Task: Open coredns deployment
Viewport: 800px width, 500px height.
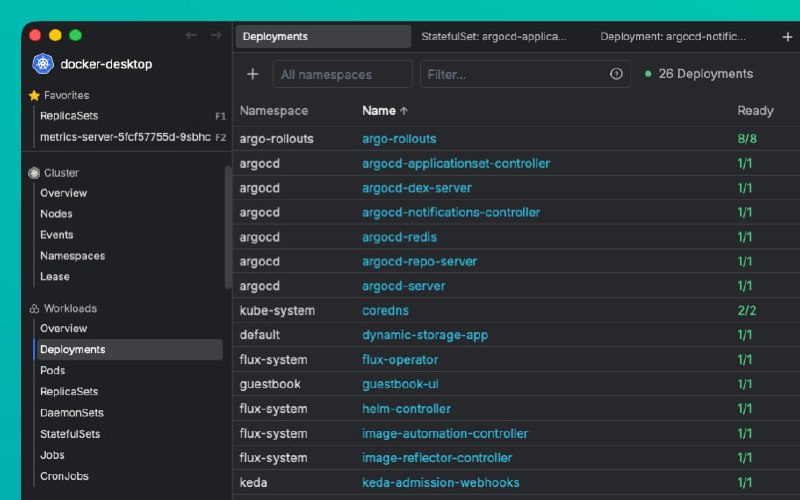Action: (x=385, y=311)
